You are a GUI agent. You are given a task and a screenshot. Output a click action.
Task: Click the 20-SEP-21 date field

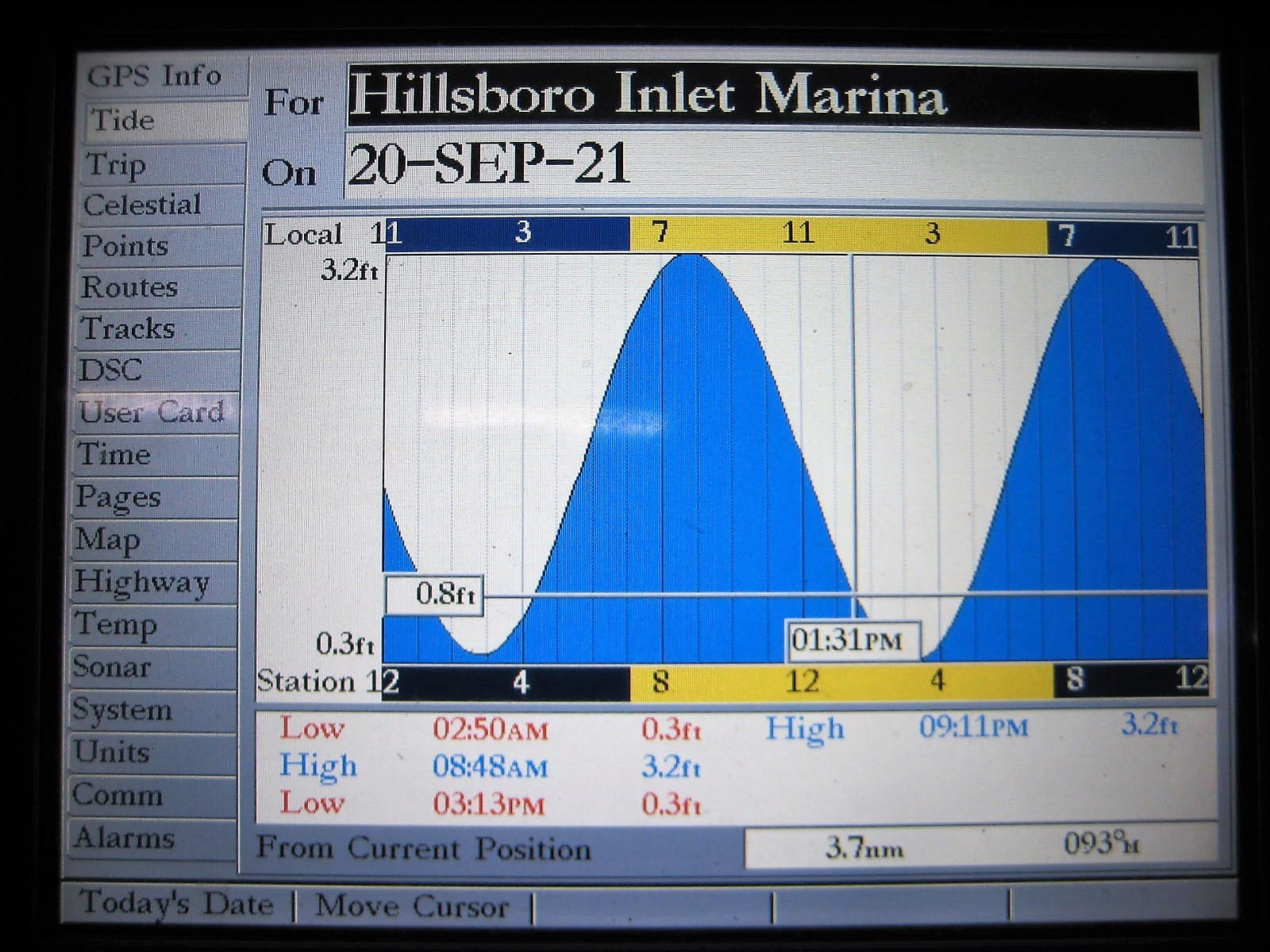(773, 166)
